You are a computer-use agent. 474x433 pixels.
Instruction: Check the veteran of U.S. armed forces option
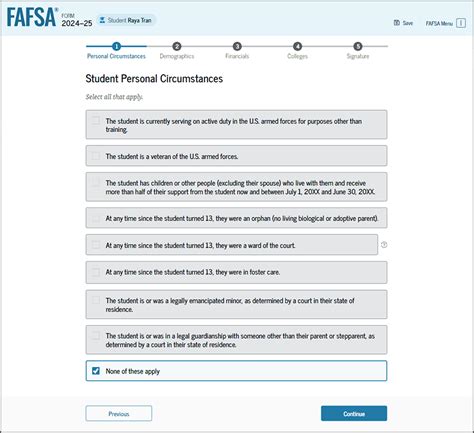pos(236,156)
